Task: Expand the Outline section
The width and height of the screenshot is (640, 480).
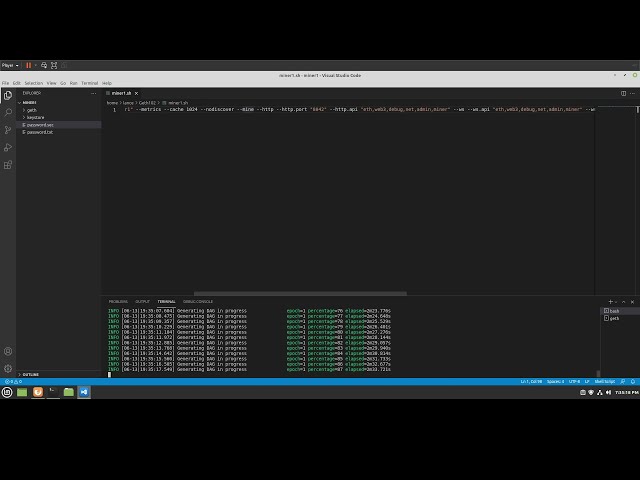Action: pyautogui.click(x=30, y=374)
